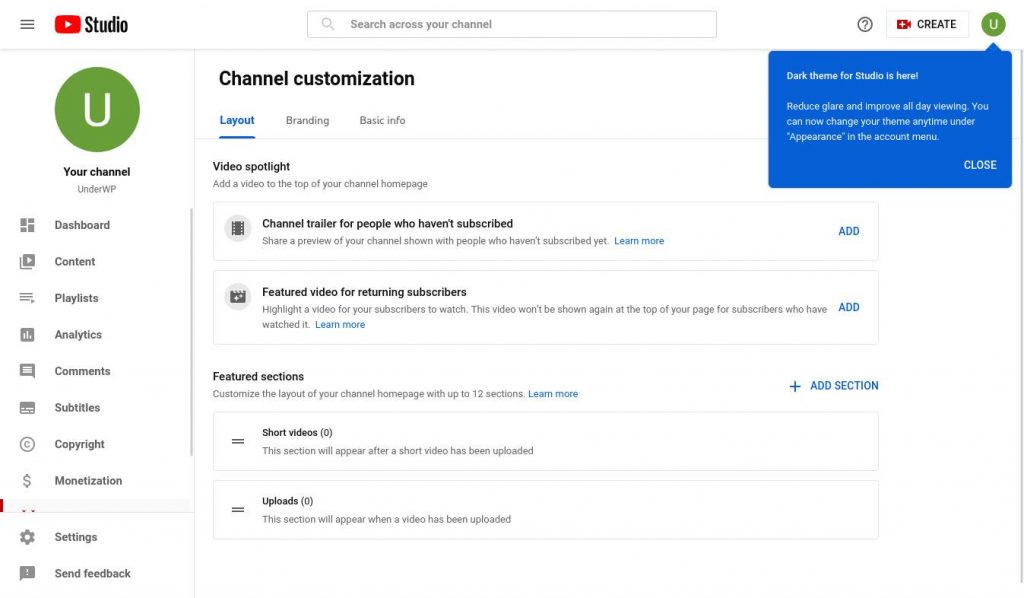Open Learn more link for featured video

[340, 324]
